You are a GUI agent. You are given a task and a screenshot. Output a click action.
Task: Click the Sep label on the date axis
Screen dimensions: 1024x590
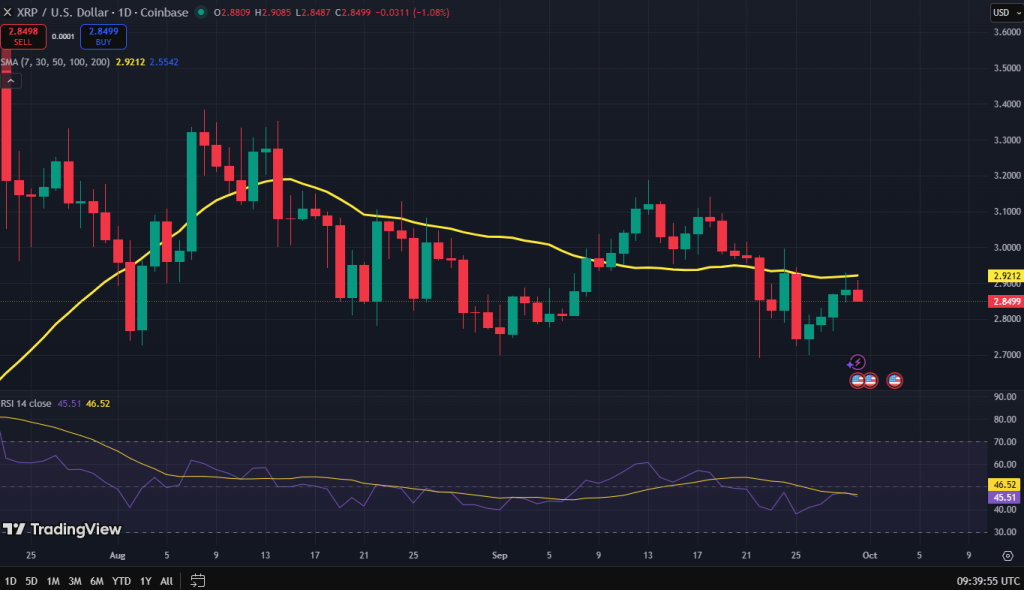[500, 555]
